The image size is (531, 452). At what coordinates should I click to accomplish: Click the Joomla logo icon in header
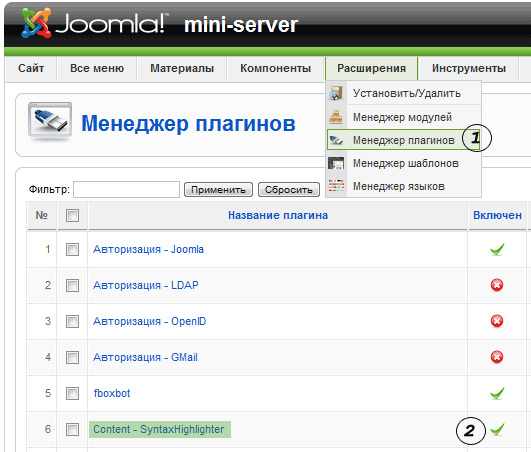point(36,23)
